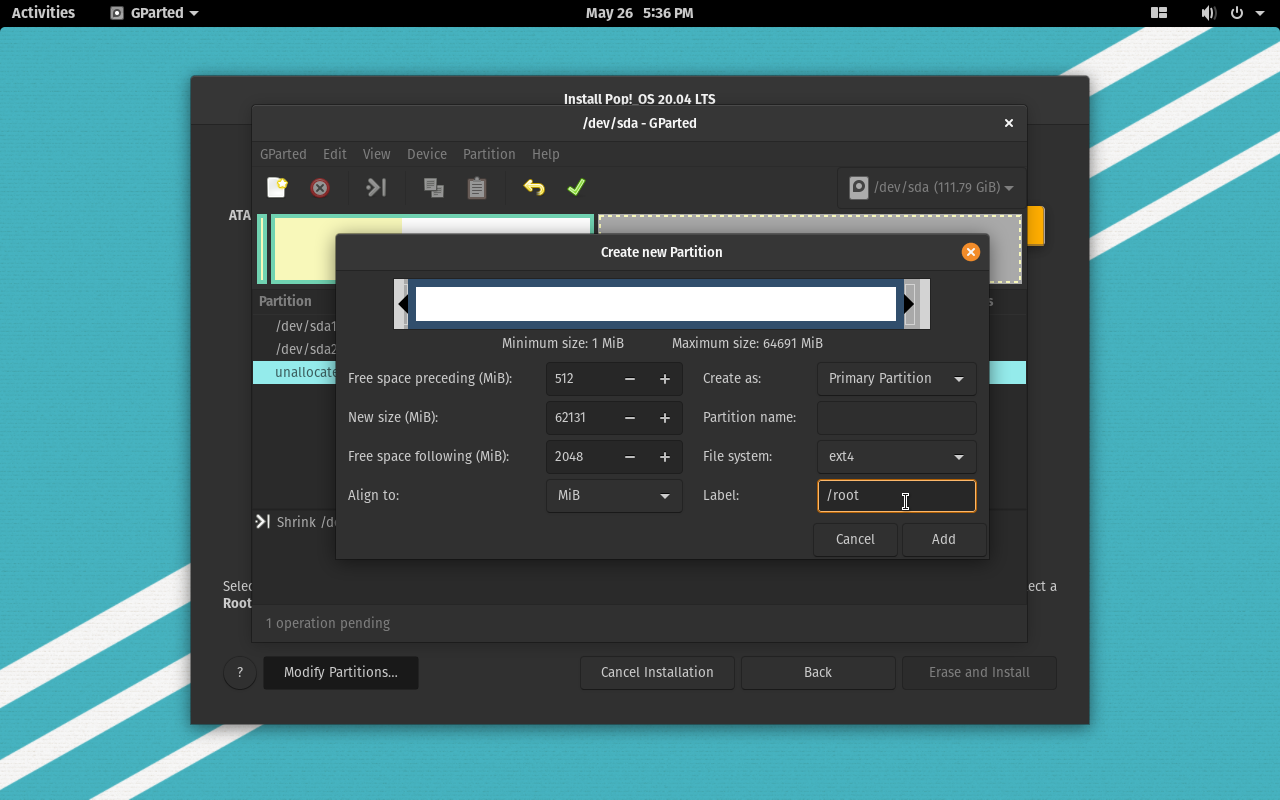
Task: Open the /dev/sda device selector dropdown
Action: pos(929,187)
